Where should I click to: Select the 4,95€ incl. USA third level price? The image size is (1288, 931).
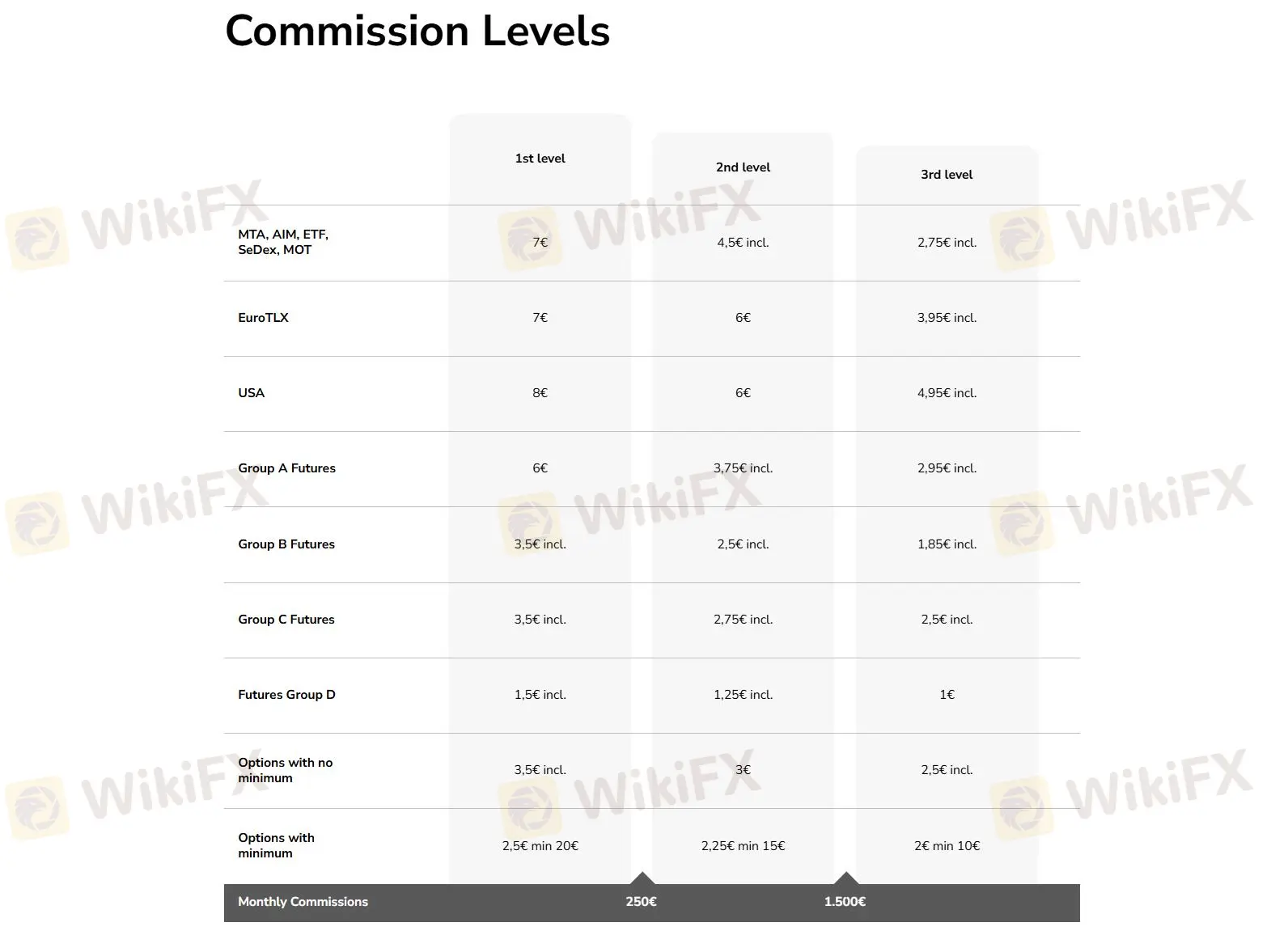947,393
